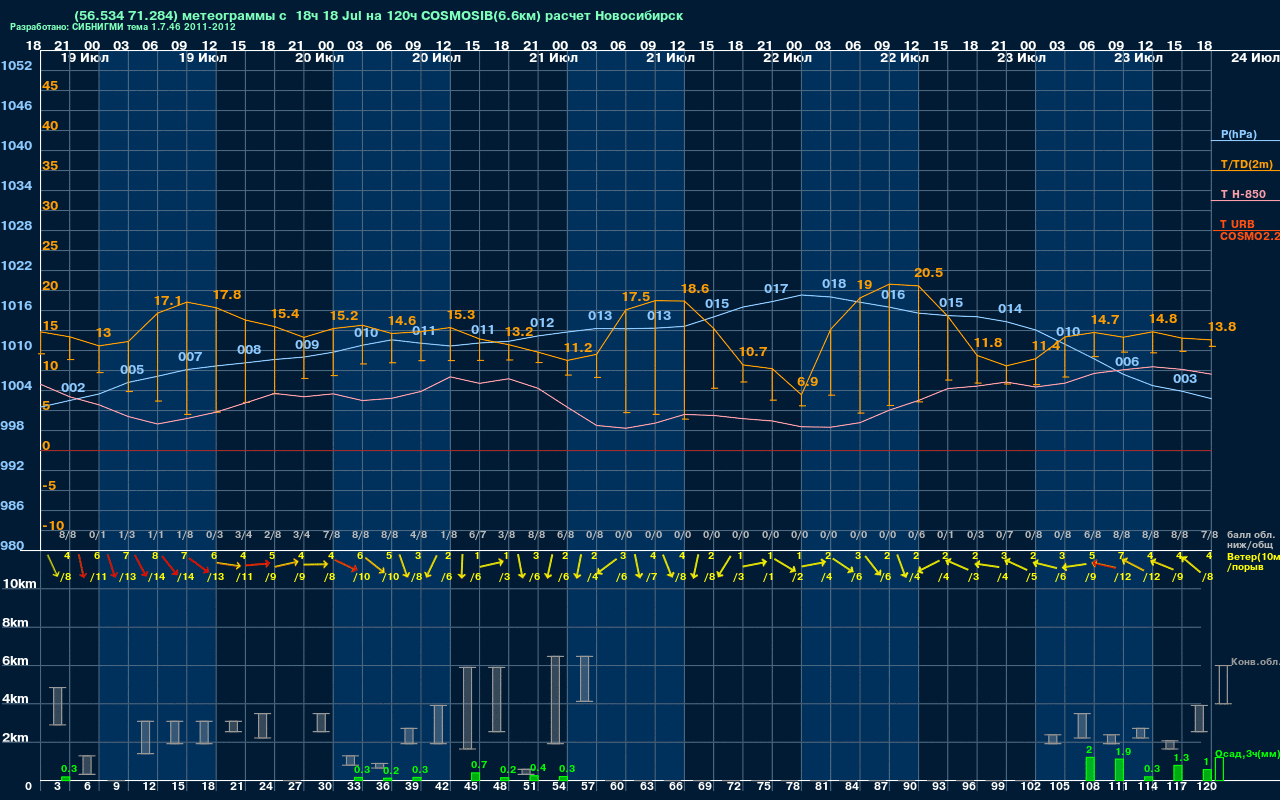Click the -10 temperature axis label
This screenshot has height=800, width=1280.
click(x=53, y=525)
